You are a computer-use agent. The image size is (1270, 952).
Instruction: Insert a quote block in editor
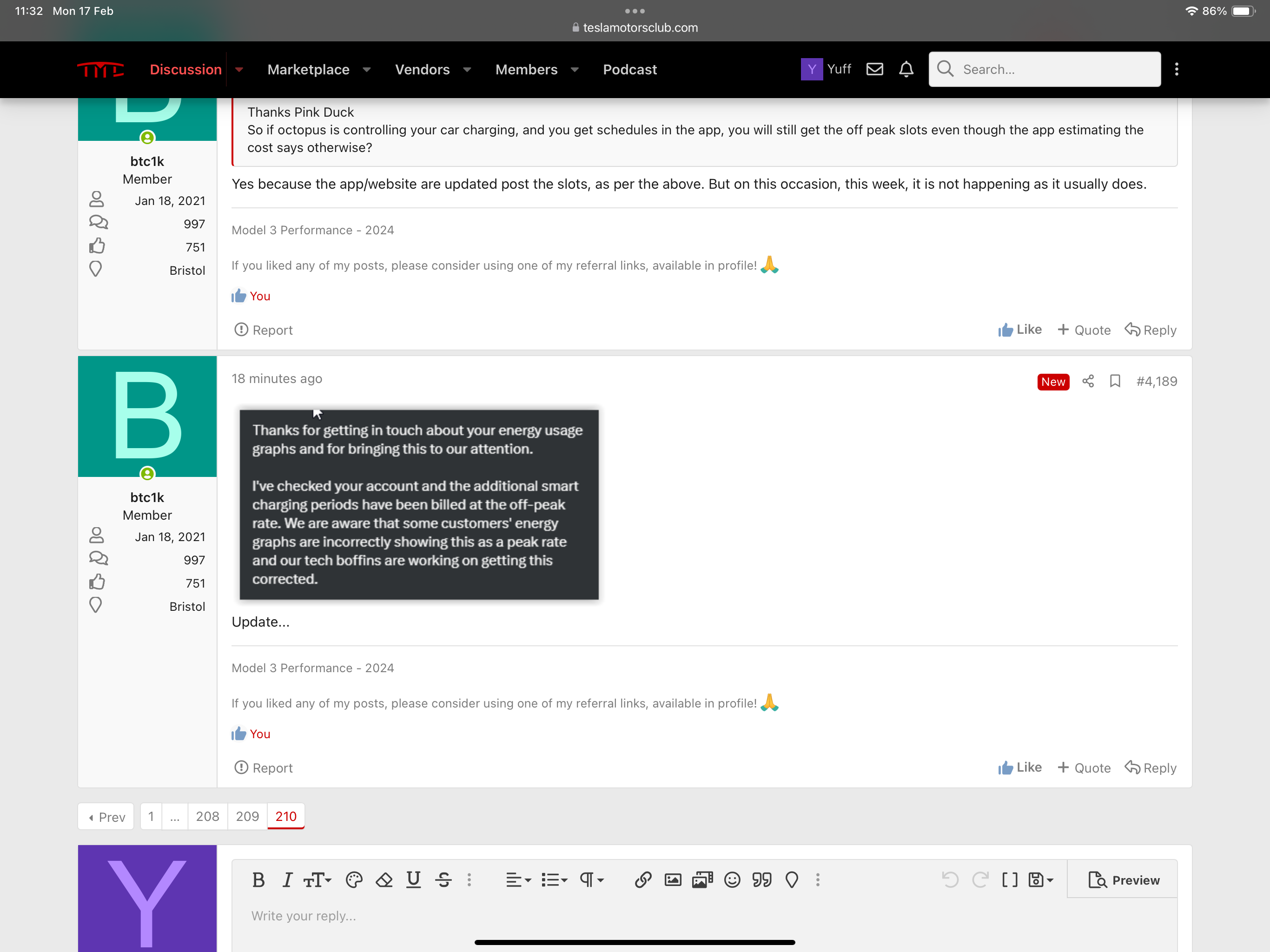click(762, 879)
